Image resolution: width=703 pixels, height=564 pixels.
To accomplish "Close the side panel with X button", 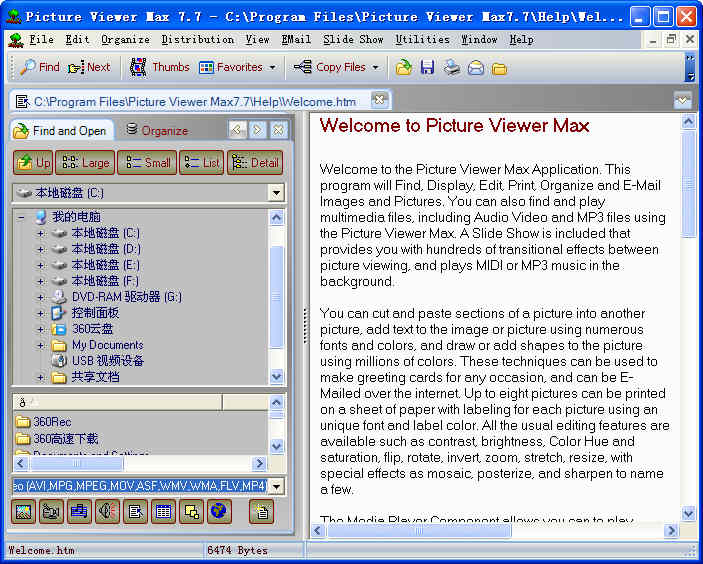I will (278, 130).
